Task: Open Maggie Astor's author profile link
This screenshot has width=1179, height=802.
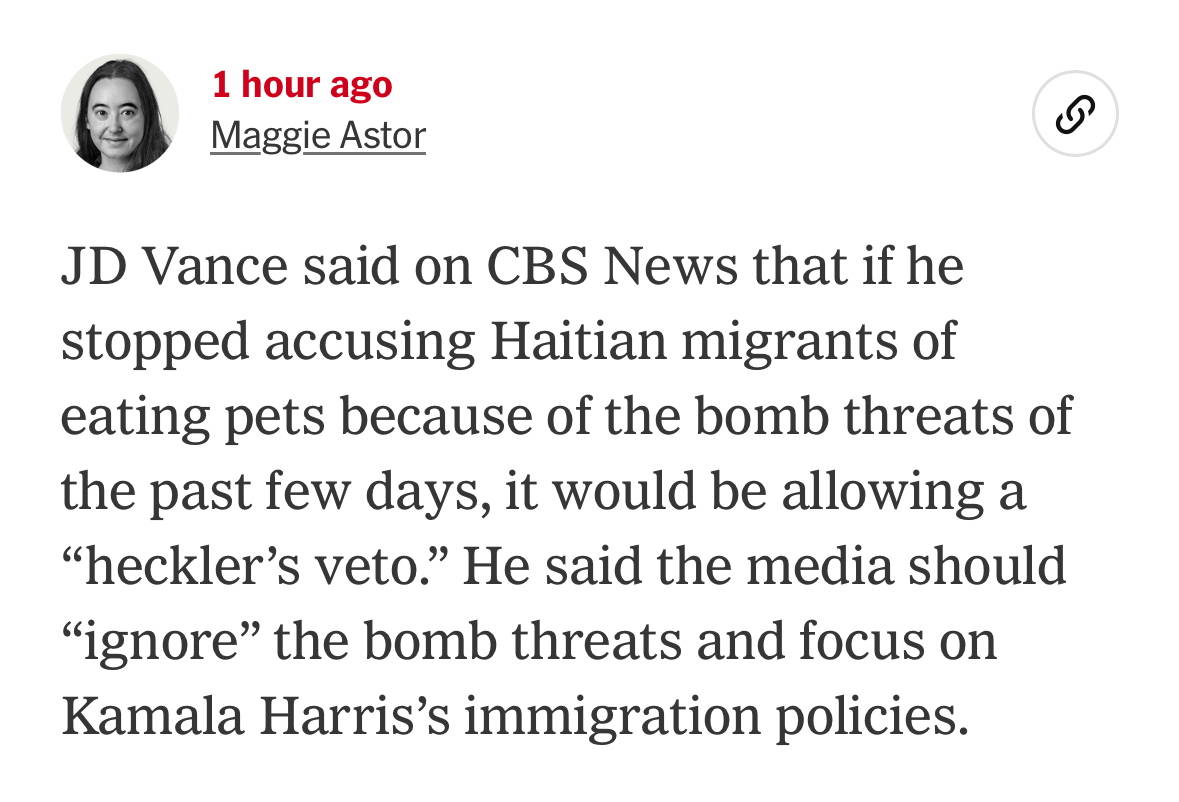Action: [318, 135]
